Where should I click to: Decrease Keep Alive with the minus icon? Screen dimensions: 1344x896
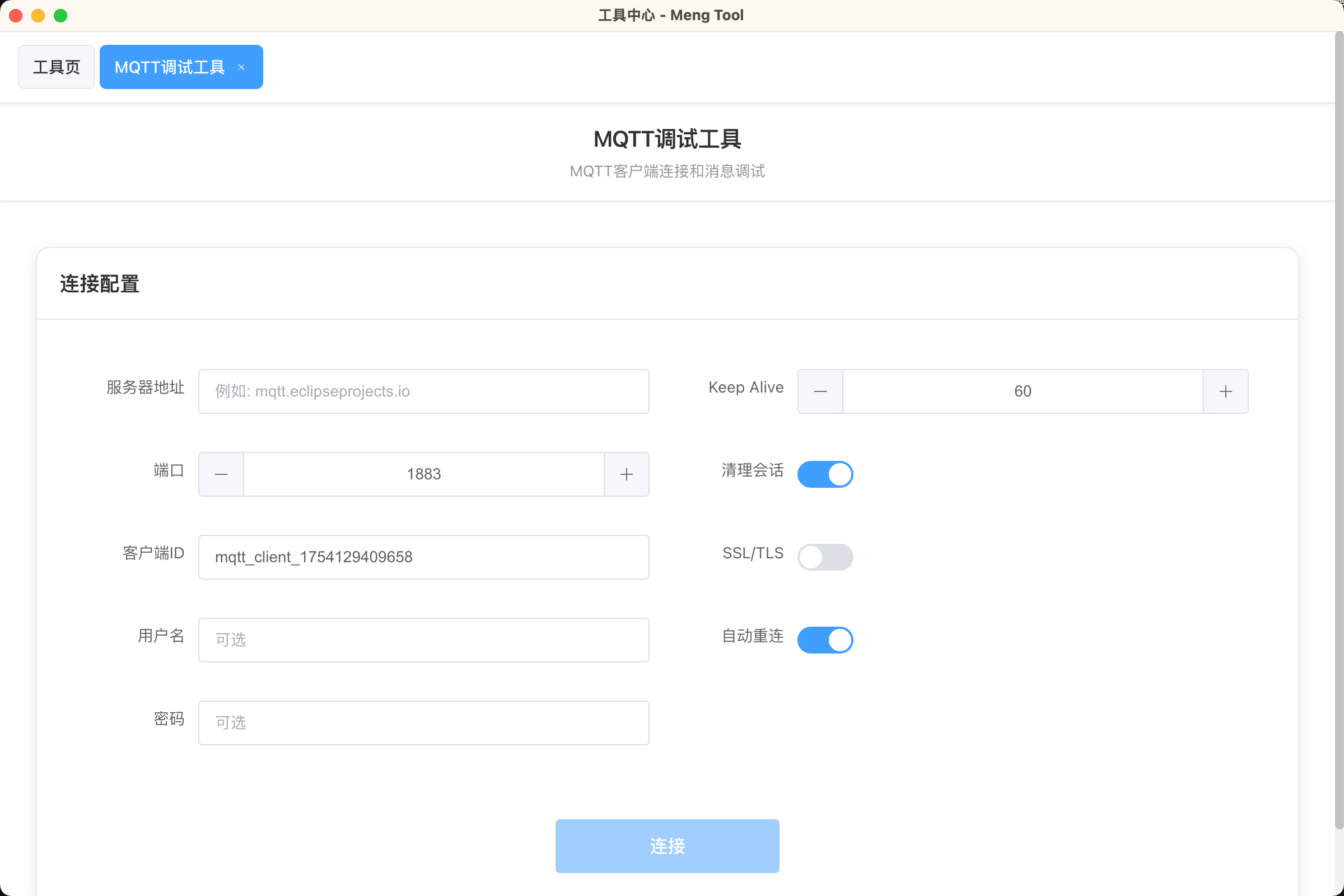click(820, 391)
